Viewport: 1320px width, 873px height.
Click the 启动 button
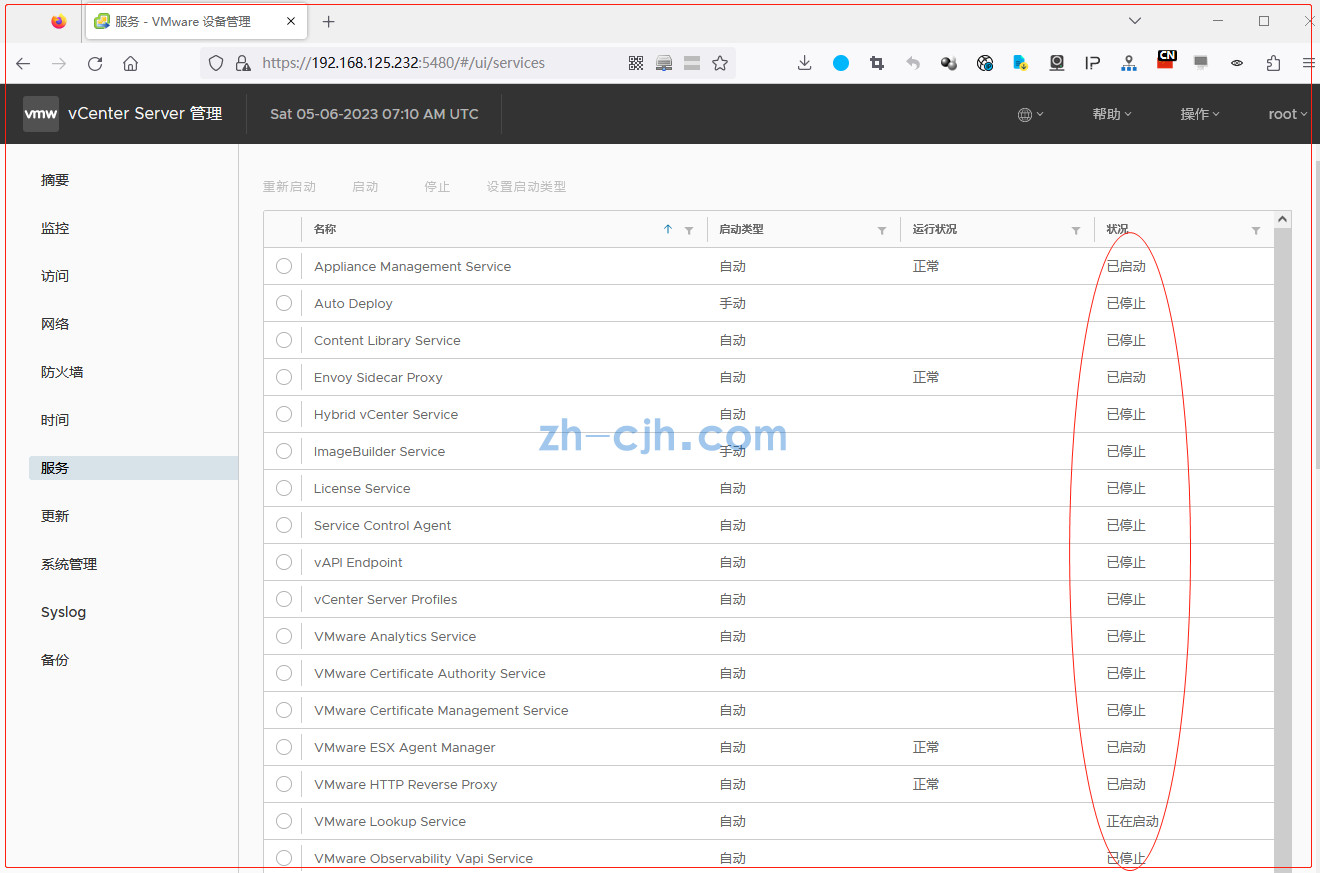tap(365, 187)
